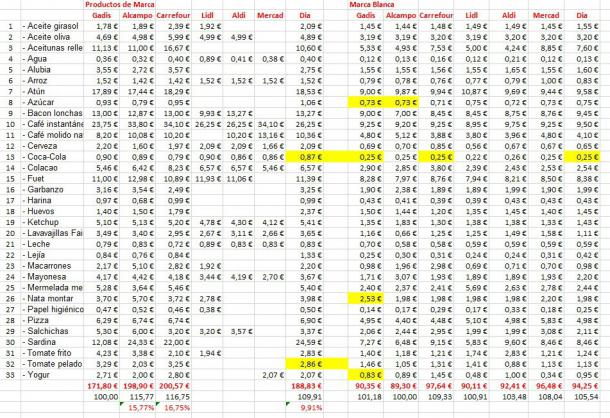610x418 pixels.
Task: Click the 'Azúcar' product cell
Action: [x=52, y=102]
